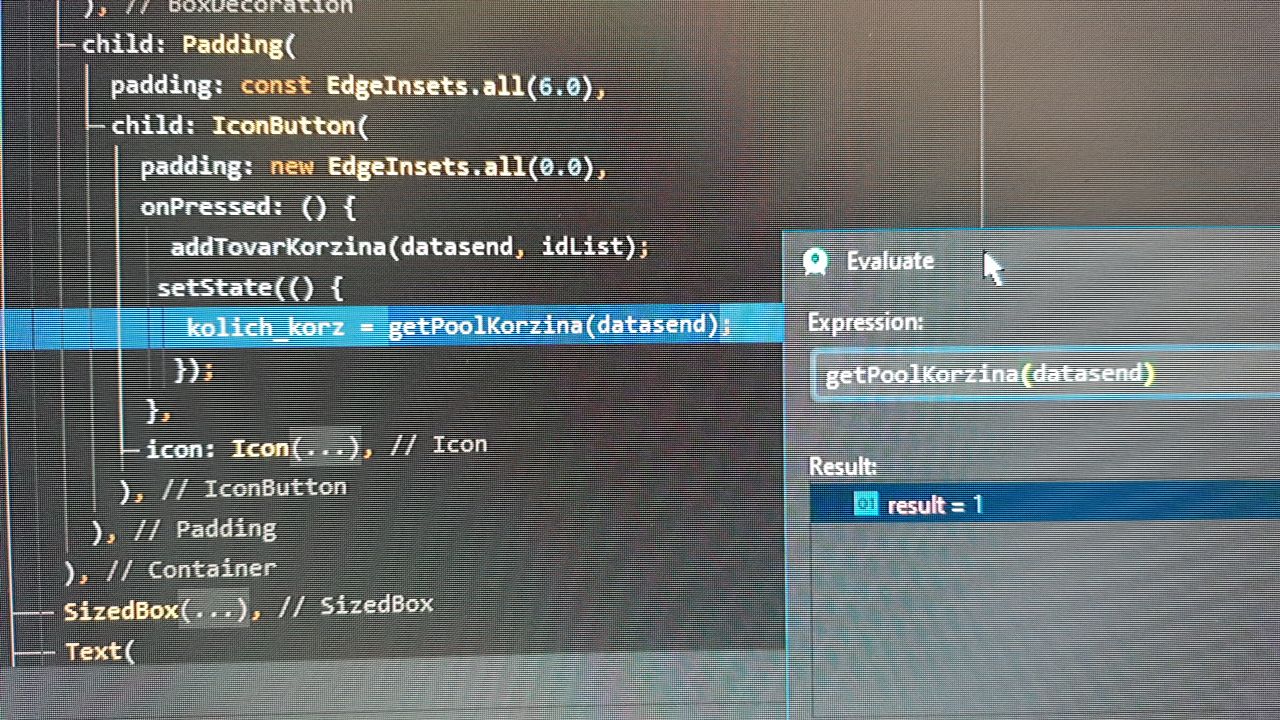Click the result value type icon

866,503
